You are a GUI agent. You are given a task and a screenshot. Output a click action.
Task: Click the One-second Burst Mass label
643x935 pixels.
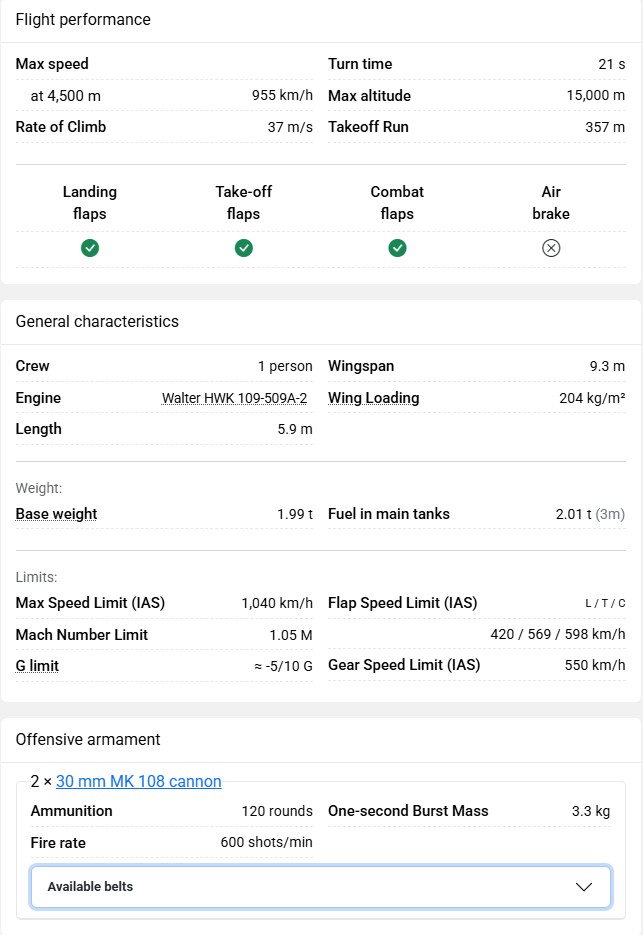click(x=408, y=811)
